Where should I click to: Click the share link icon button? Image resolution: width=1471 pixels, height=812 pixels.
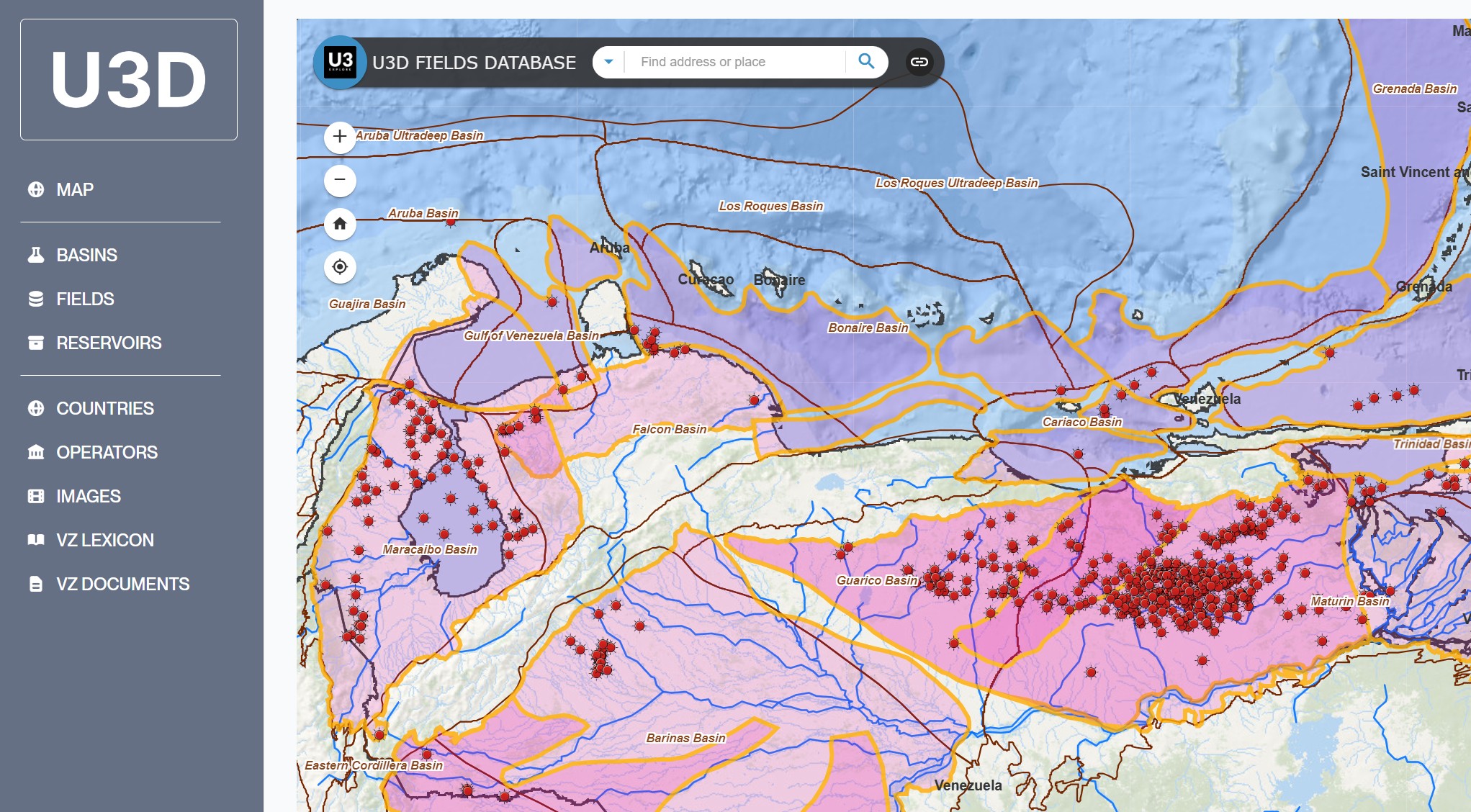[x=919, y=62]
